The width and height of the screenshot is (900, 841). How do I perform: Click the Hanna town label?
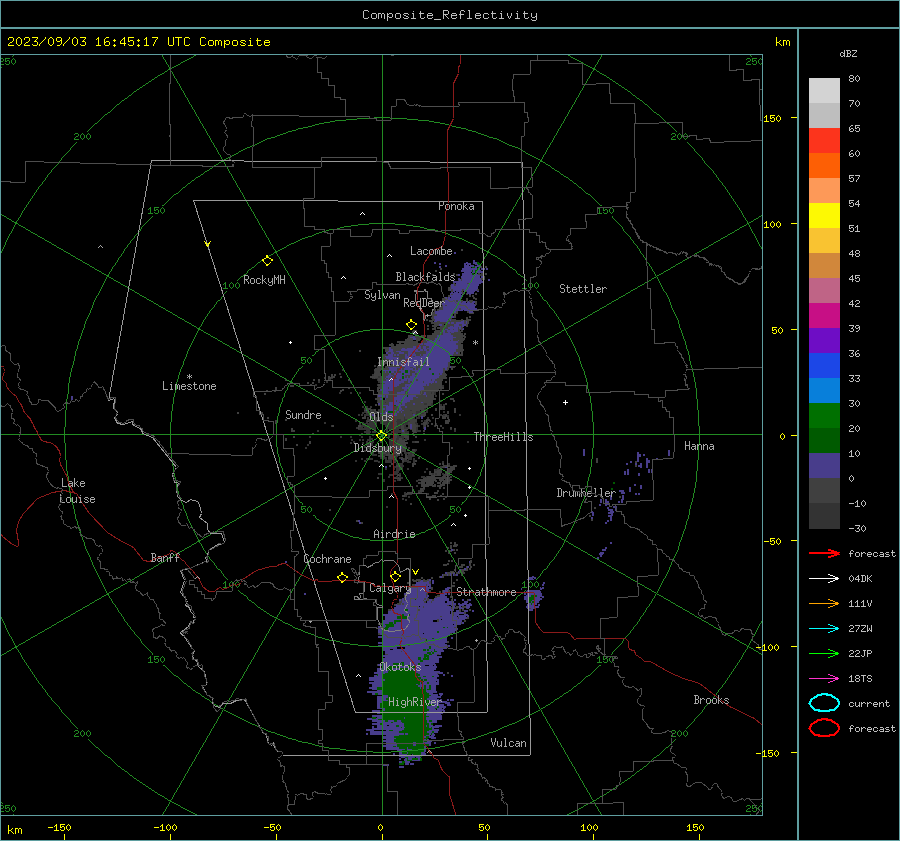pyautogui.click(x=699, y=446)
